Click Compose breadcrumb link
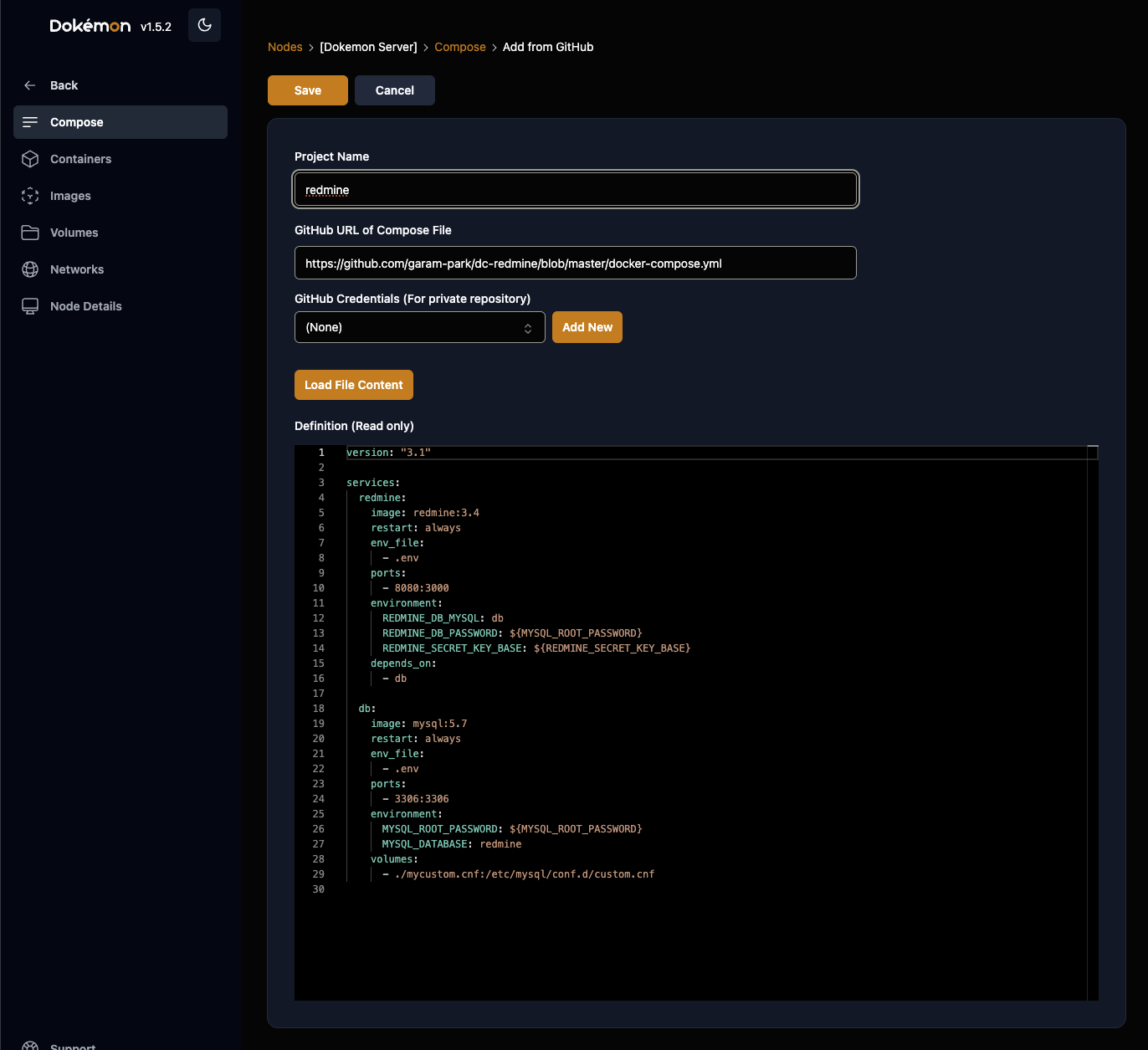 (460, 47)
